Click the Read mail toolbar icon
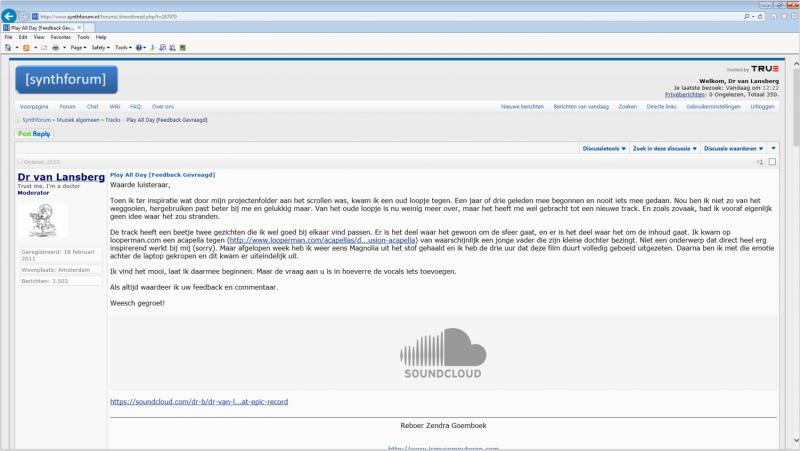The width and height of the screenshot is (800, 451). [x=44, y=47]
